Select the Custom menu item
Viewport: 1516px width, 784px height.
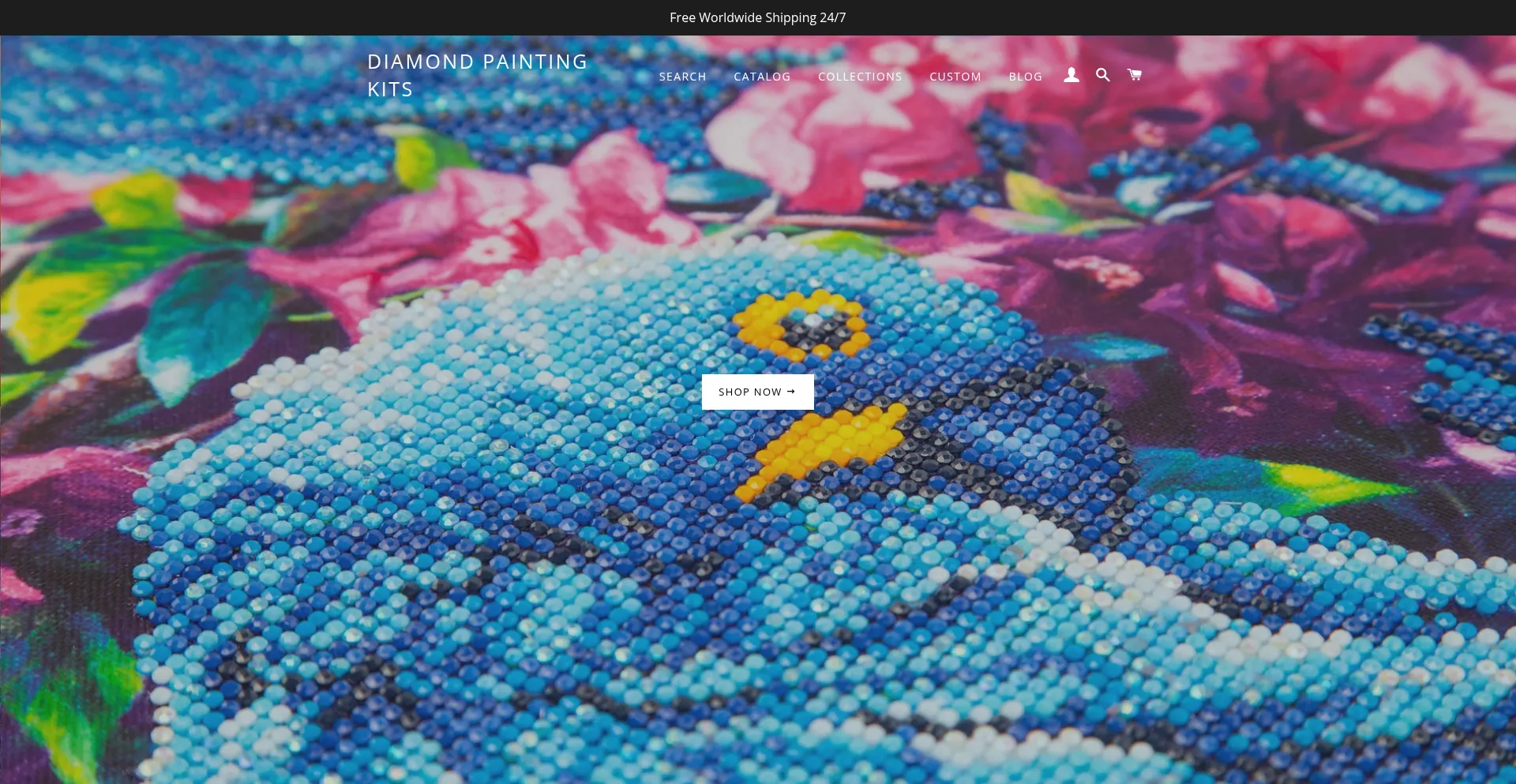pos(955,77)
